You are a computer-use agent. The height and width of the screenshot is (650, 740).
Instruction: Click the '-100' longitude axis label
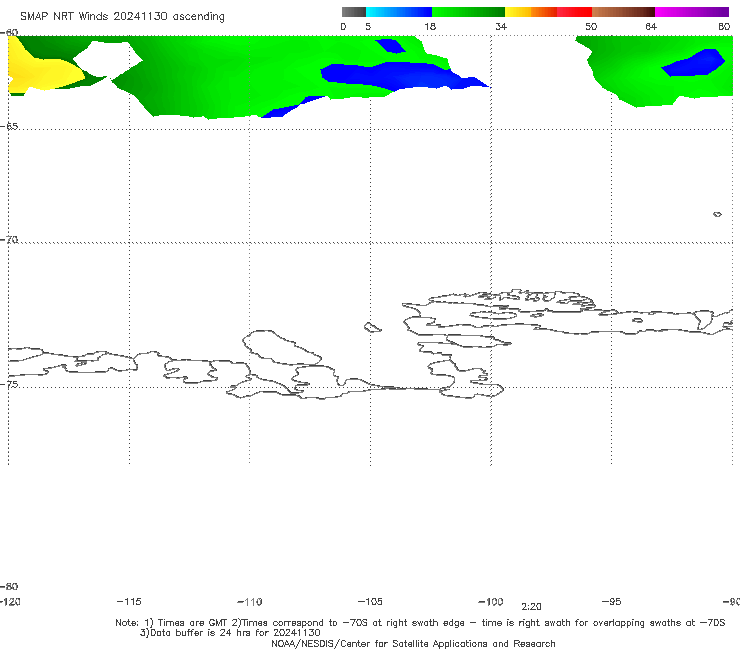point(491,602)
